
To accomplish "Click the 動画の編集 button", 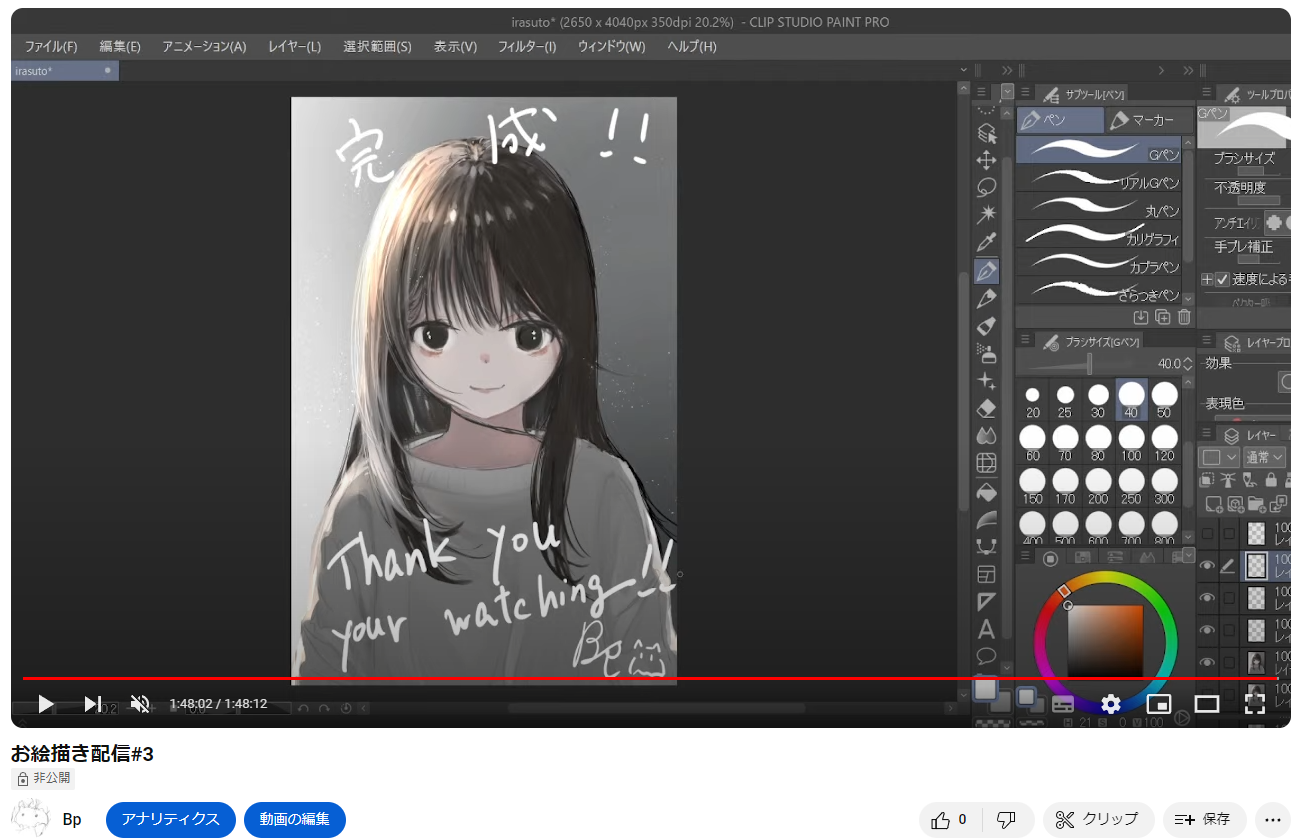I will [295, 819].
